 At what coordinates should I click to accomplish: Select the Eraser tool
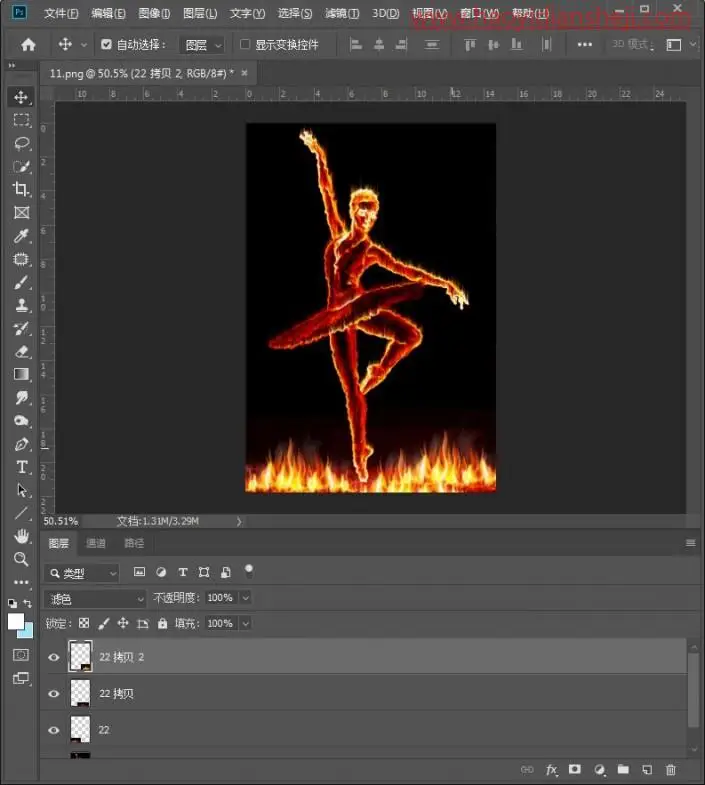(x=21, y=351)
